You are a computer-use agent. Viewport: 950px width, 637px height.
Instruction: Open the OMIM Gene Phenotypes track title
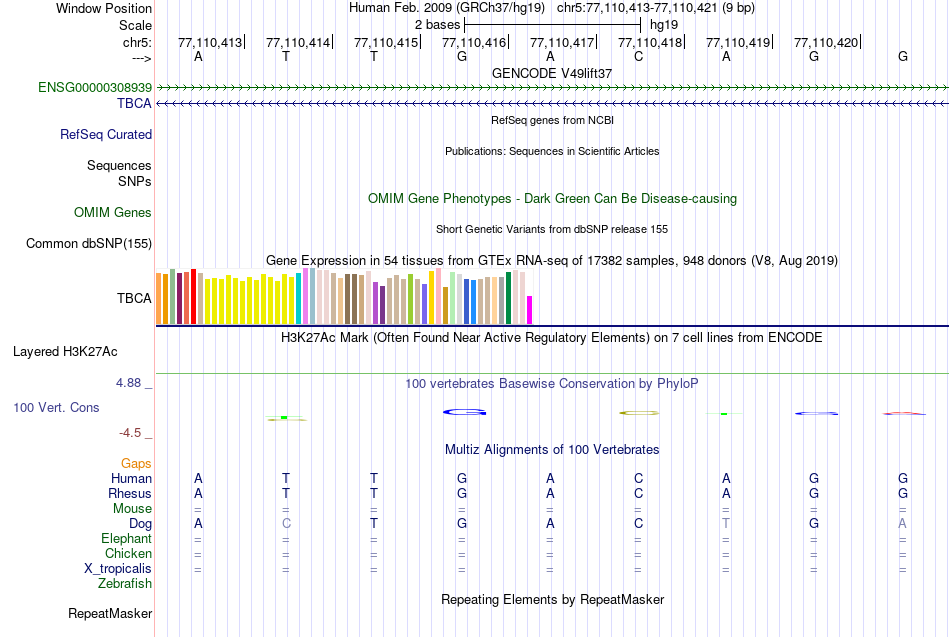point(552,199)
